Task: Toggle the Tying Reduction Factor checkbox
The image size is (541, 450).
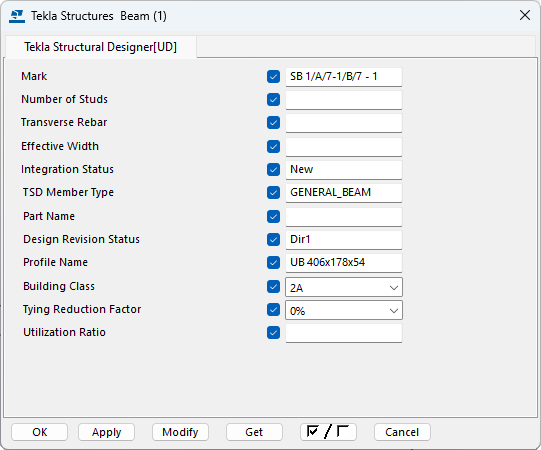Action: 273,310
